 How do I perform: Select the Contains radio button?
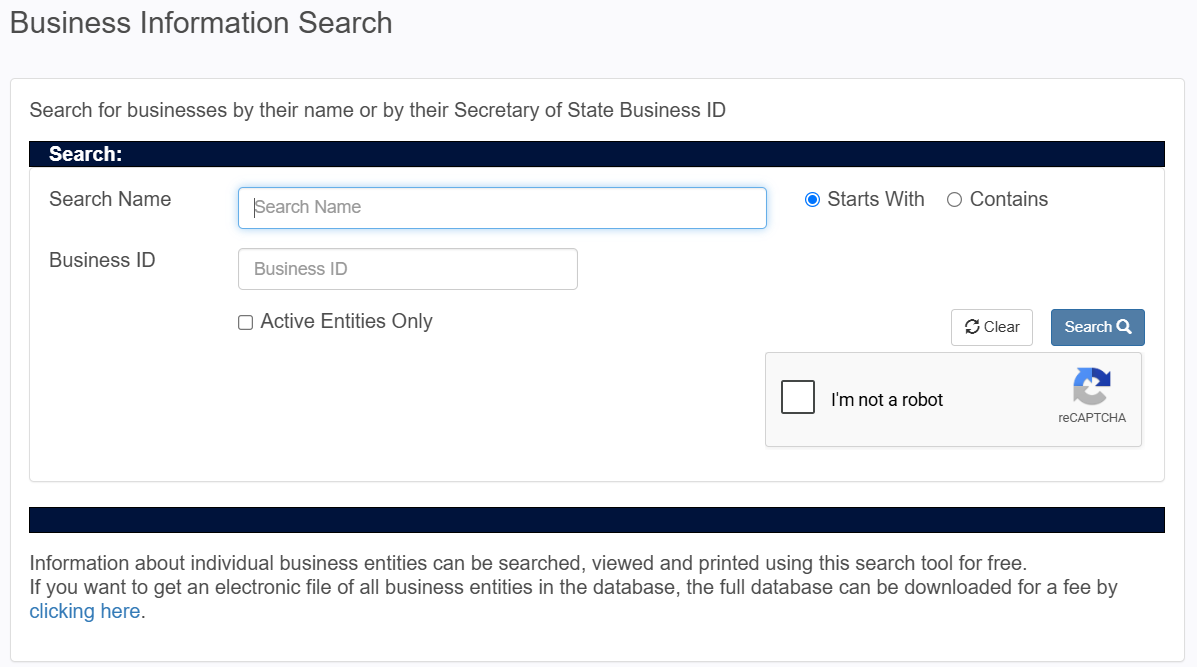[x=954, y=200]
